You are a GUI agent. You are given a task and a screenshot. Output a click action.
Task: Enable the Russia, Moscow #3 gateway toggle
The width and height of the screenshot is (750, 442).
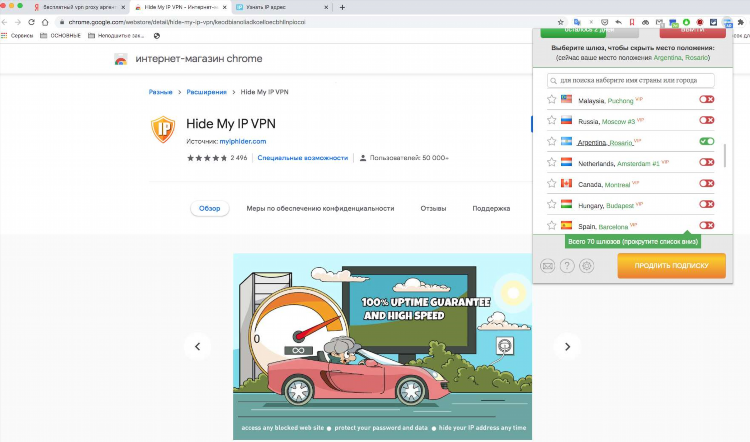(706, 120)
